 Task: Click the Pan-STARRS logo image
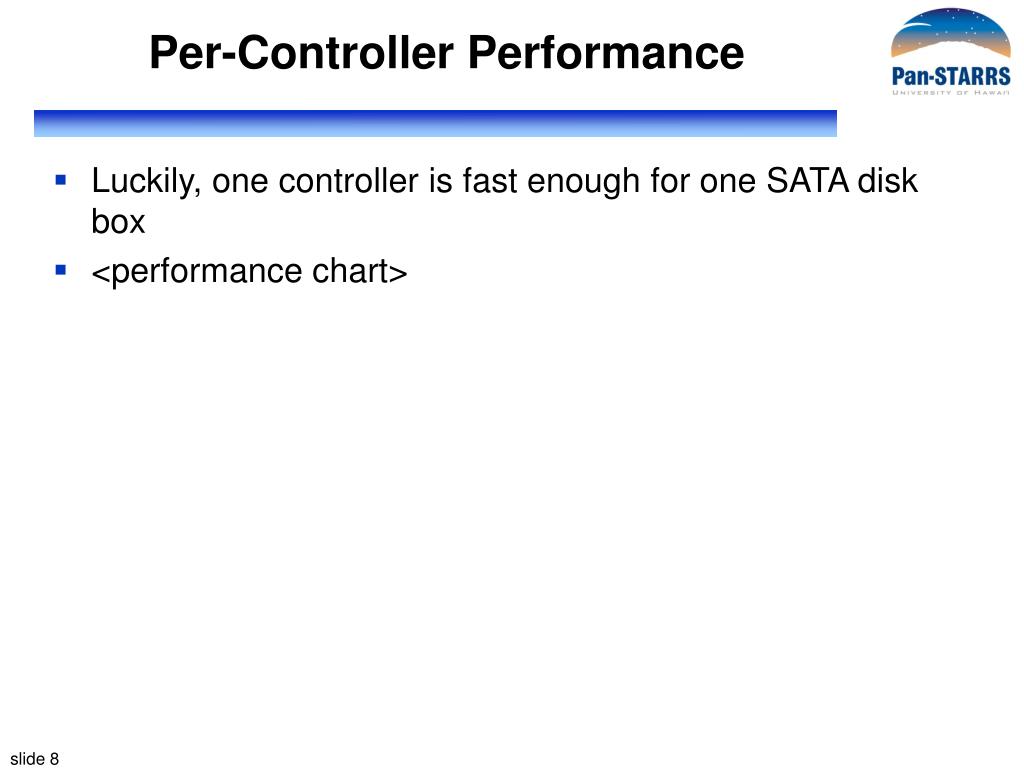click(950, 52)
